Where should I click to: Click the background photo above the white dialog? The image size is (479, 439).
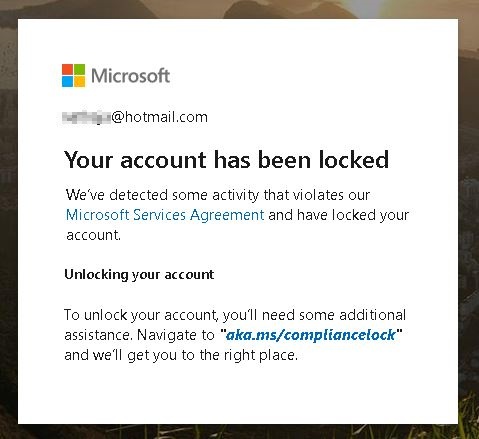click(x=239, y=9)
